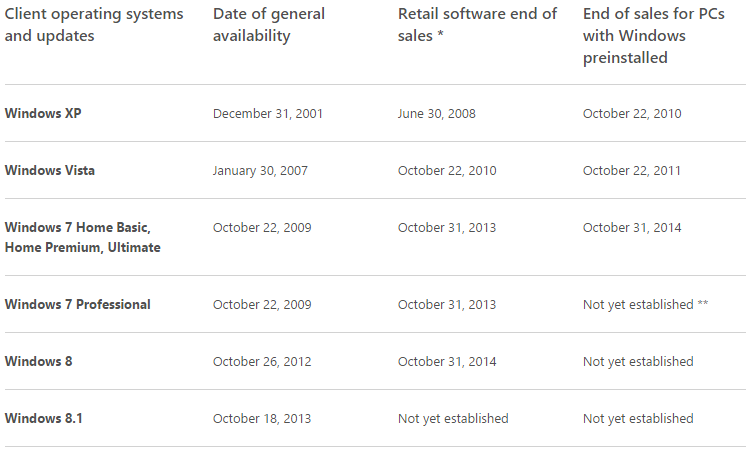The width and height of the screenshot is (750, 450).
Task: Click the October 31, 2014 cell in Windows 8 row
Action: point(447,361)
